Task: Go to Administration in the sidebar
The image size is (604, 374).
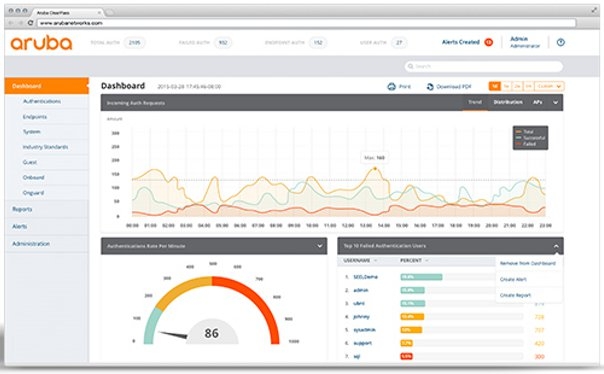Action: 31,244
